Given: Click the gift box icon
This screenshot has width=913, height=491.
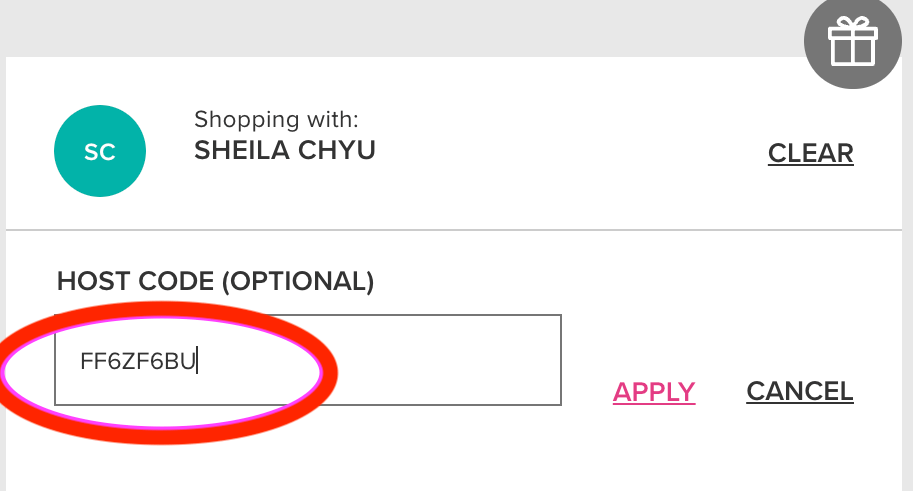Looking at the screenshot, I should click(852, 43).
